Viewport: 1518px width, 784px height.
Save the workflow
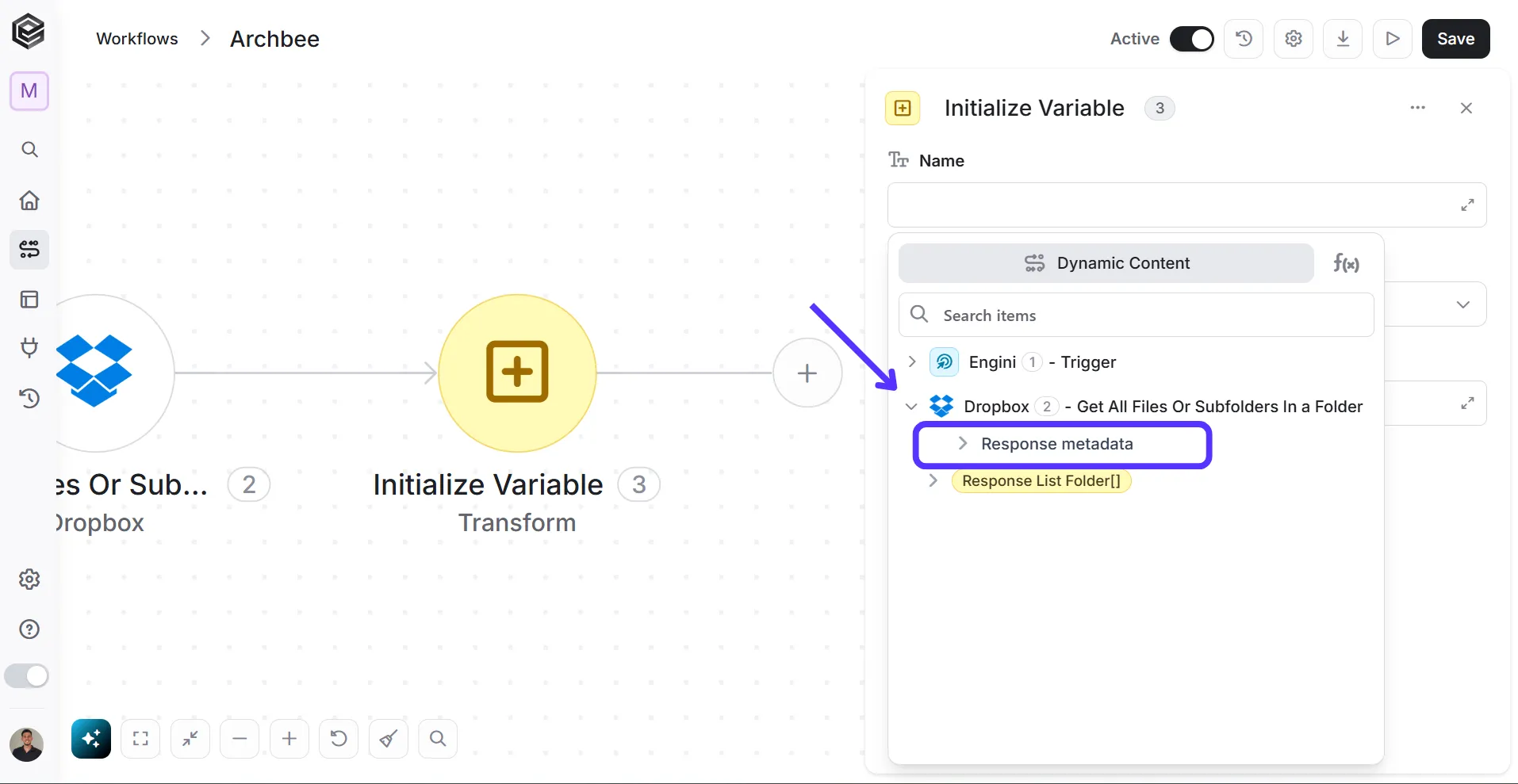1456,39
